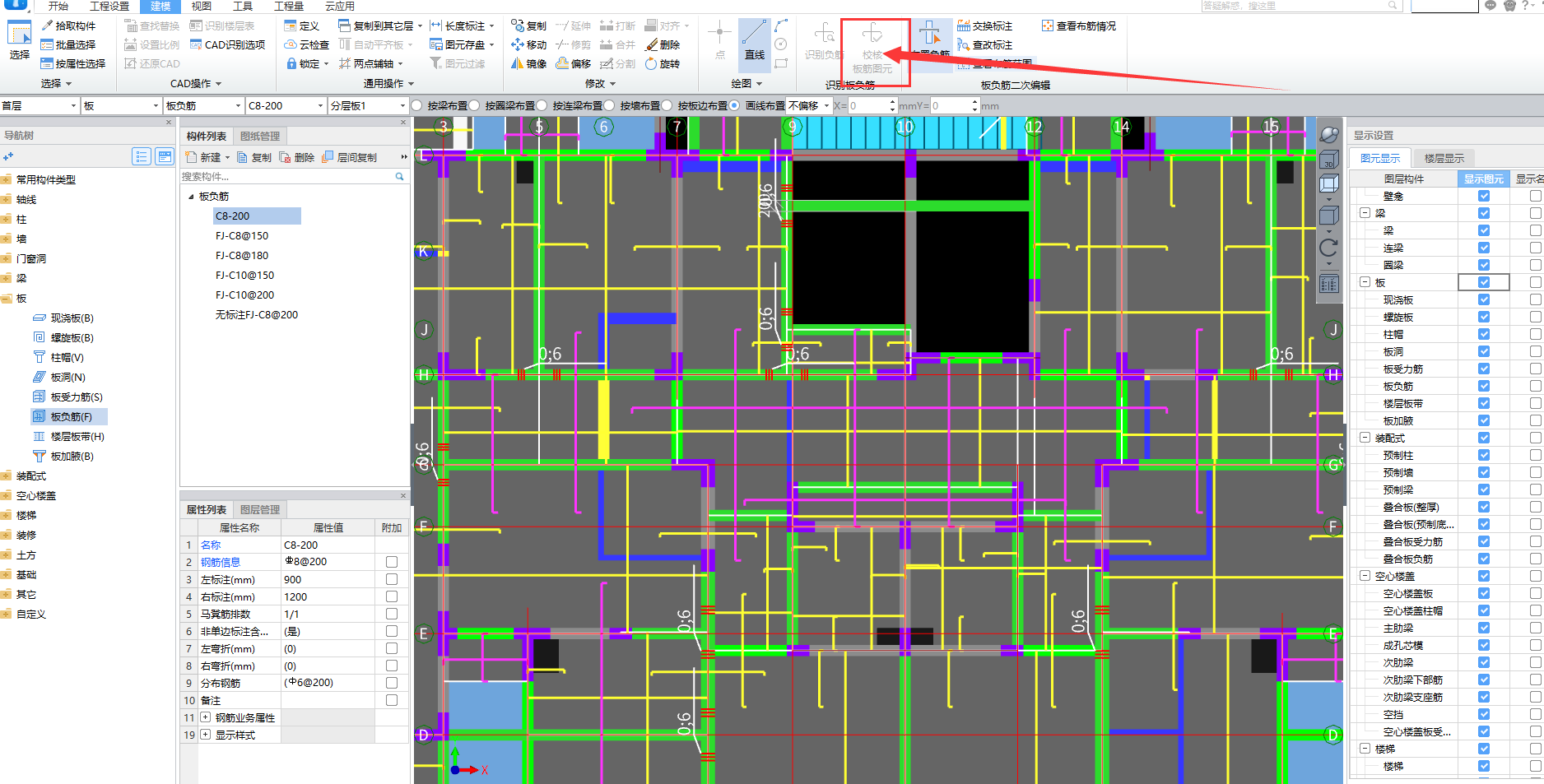Open the 不偏移 offset dropdown
Screen dimensions: 1544x784
809,106
